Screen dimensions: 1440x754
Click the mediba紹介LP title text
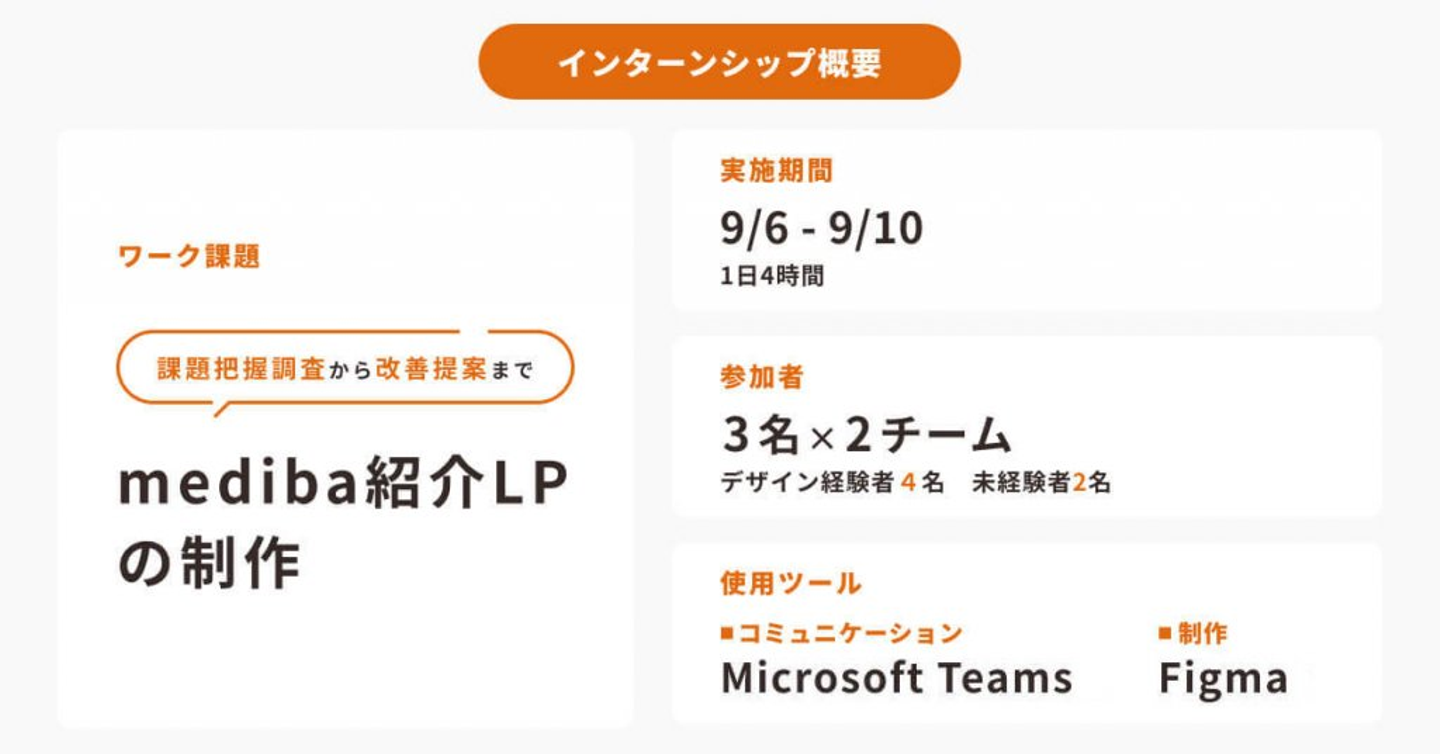(x=344, y=485)
